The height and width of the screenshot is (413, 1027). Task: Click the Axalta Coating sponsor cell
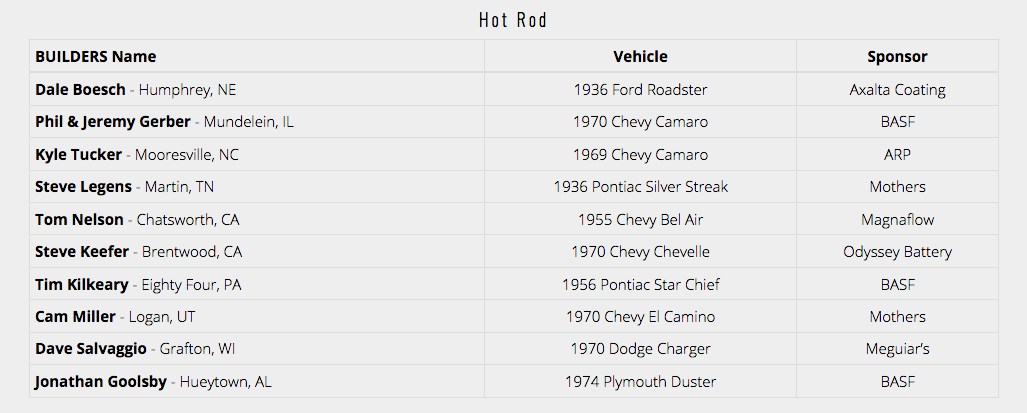coord(897,90)
